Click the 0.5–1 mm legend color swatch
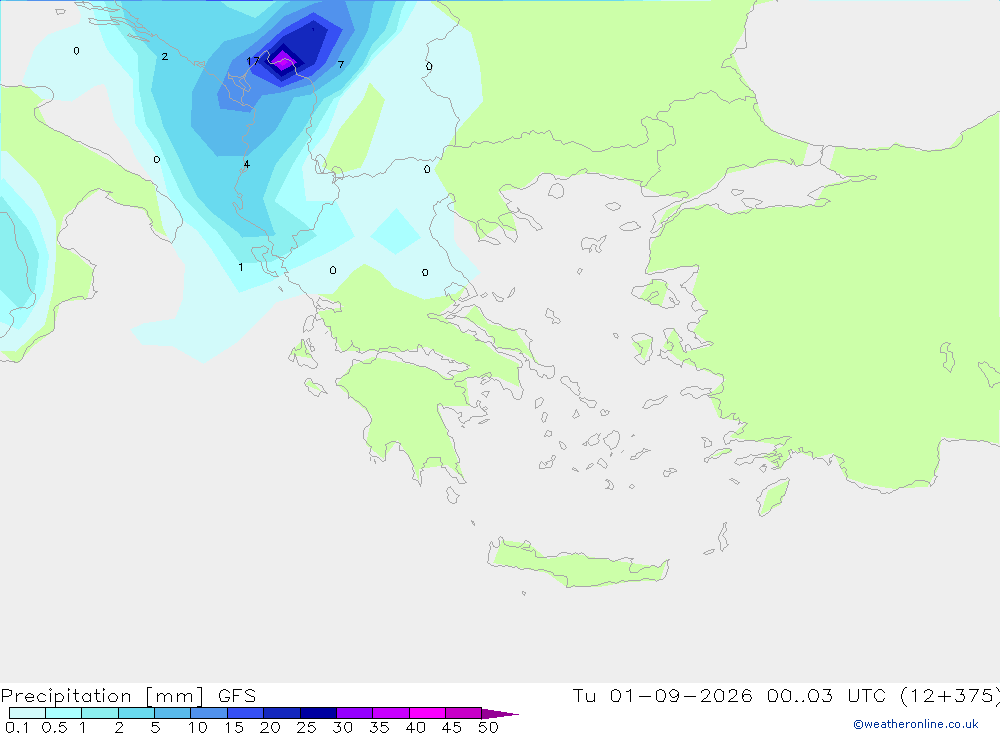Image resolution: width=1000 pixels, height=733 pixels. click(64, 713)
